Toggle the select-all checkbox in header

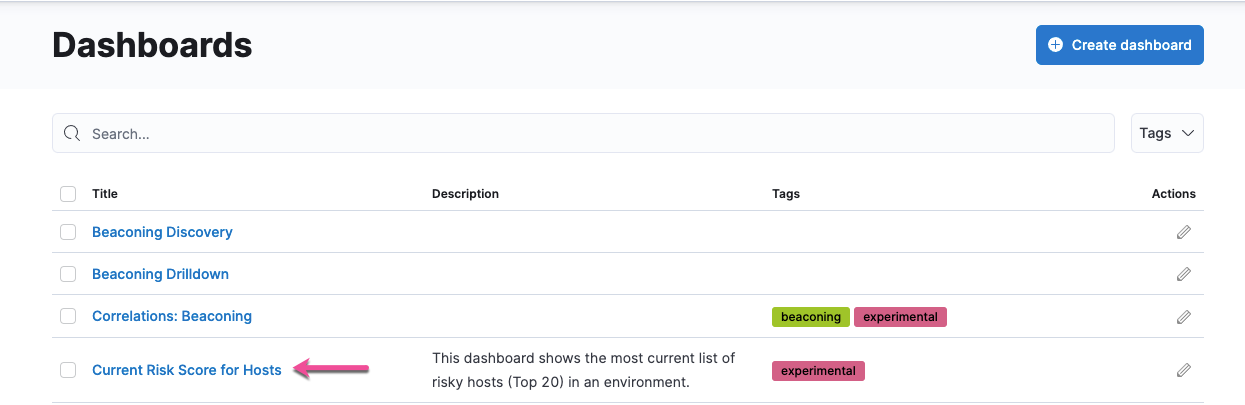point(68,194)
